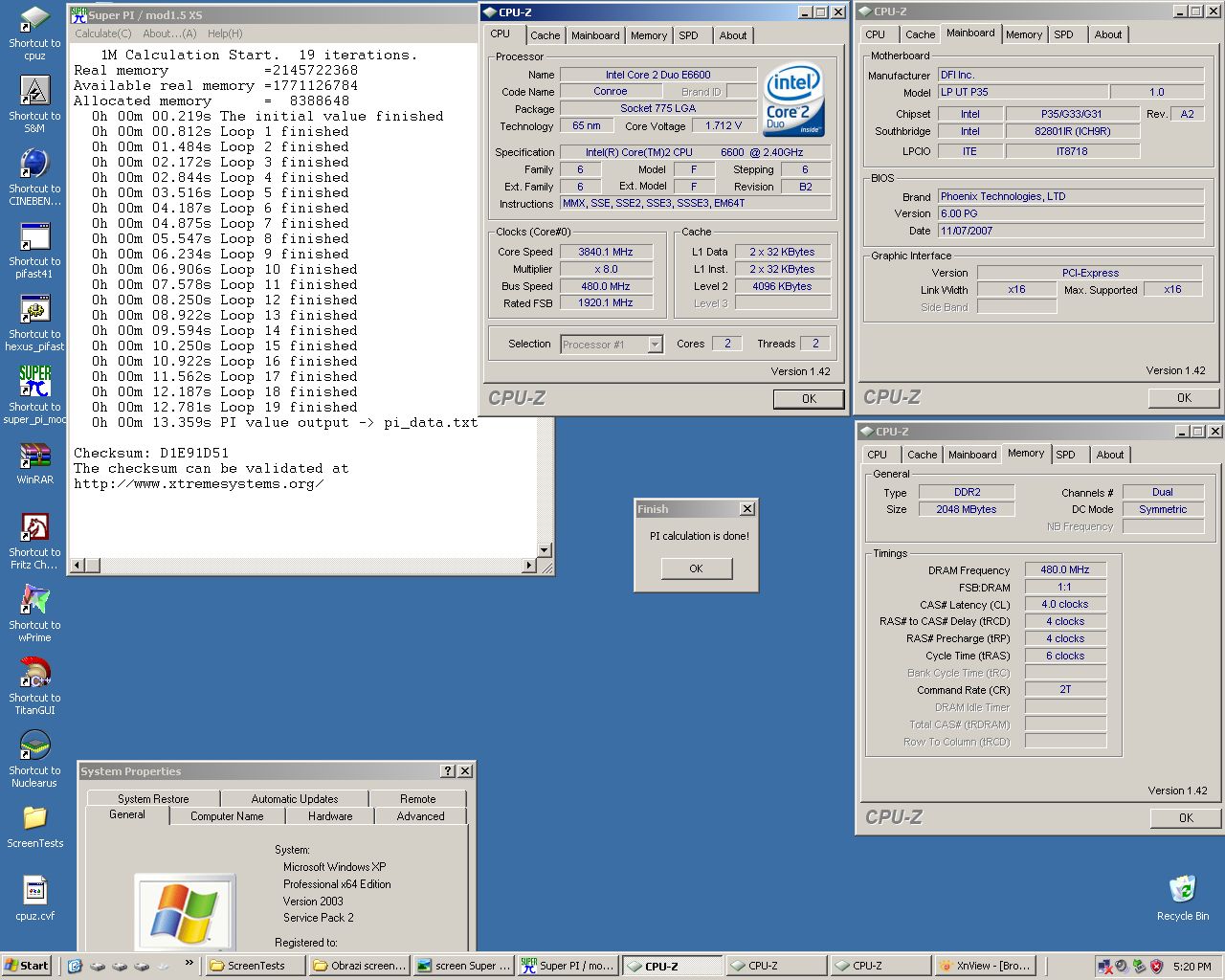The height and width of the screenshot is (980, 1225).
Task: Confirm OK in the Finish dialog
Action: click(x=696, y=568)
